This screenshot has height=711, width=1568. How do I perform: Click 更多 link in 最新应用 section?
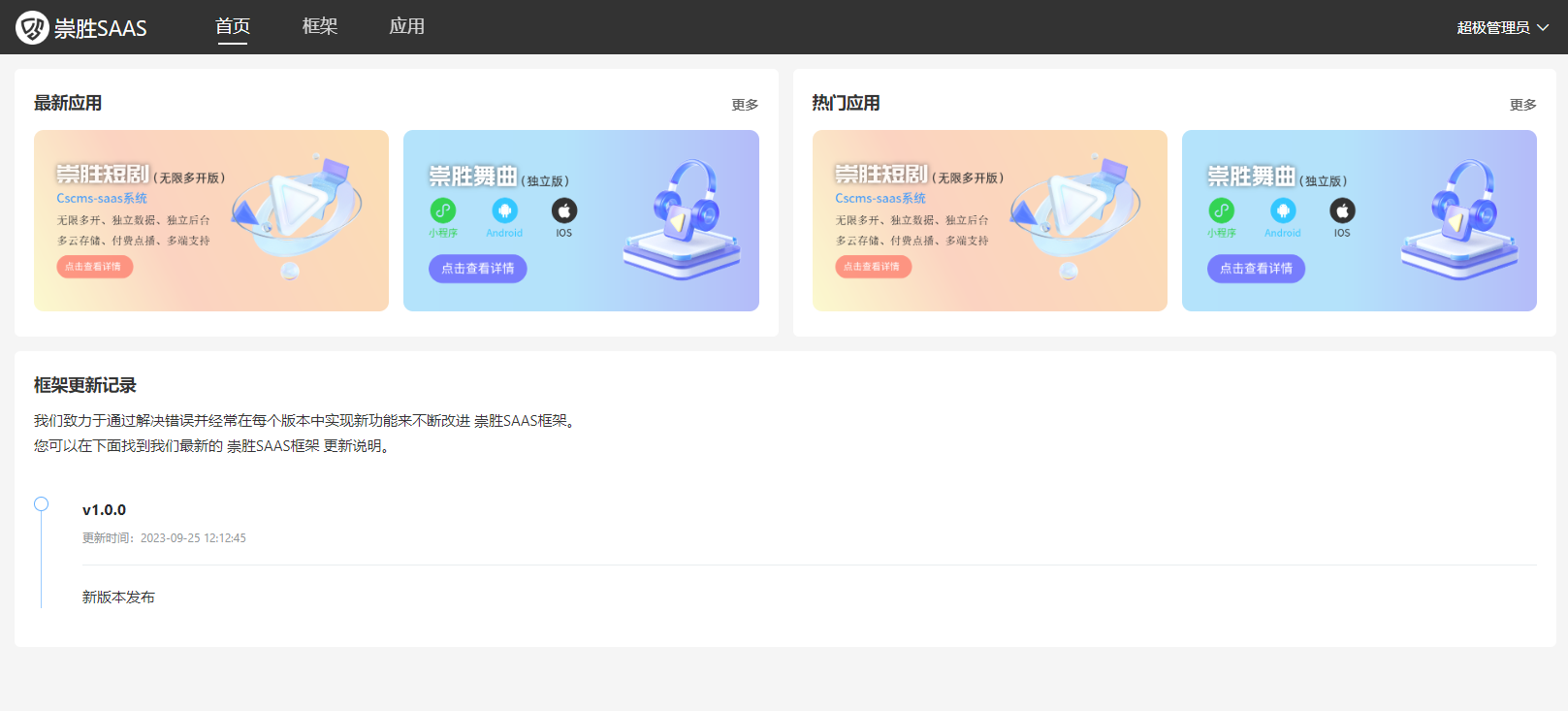click(x=745, y=105)
